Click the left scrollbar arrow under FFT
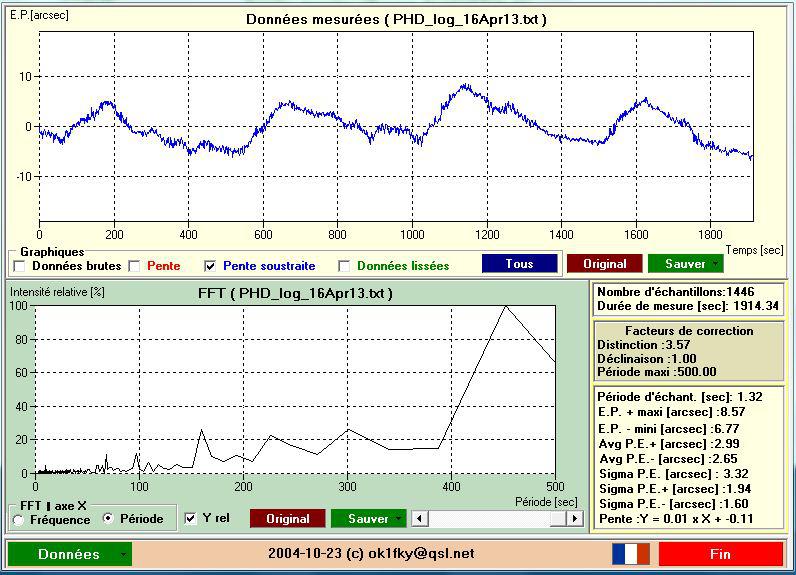 (419, 519)
